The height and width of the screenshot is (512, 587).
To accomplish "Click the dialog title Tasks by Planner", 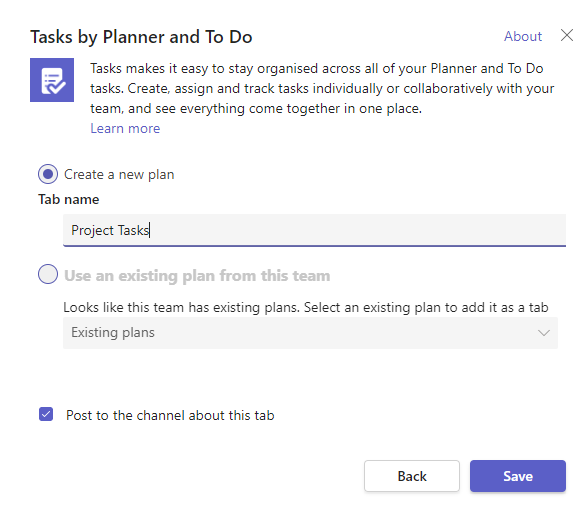I will (x=141, y=37).
